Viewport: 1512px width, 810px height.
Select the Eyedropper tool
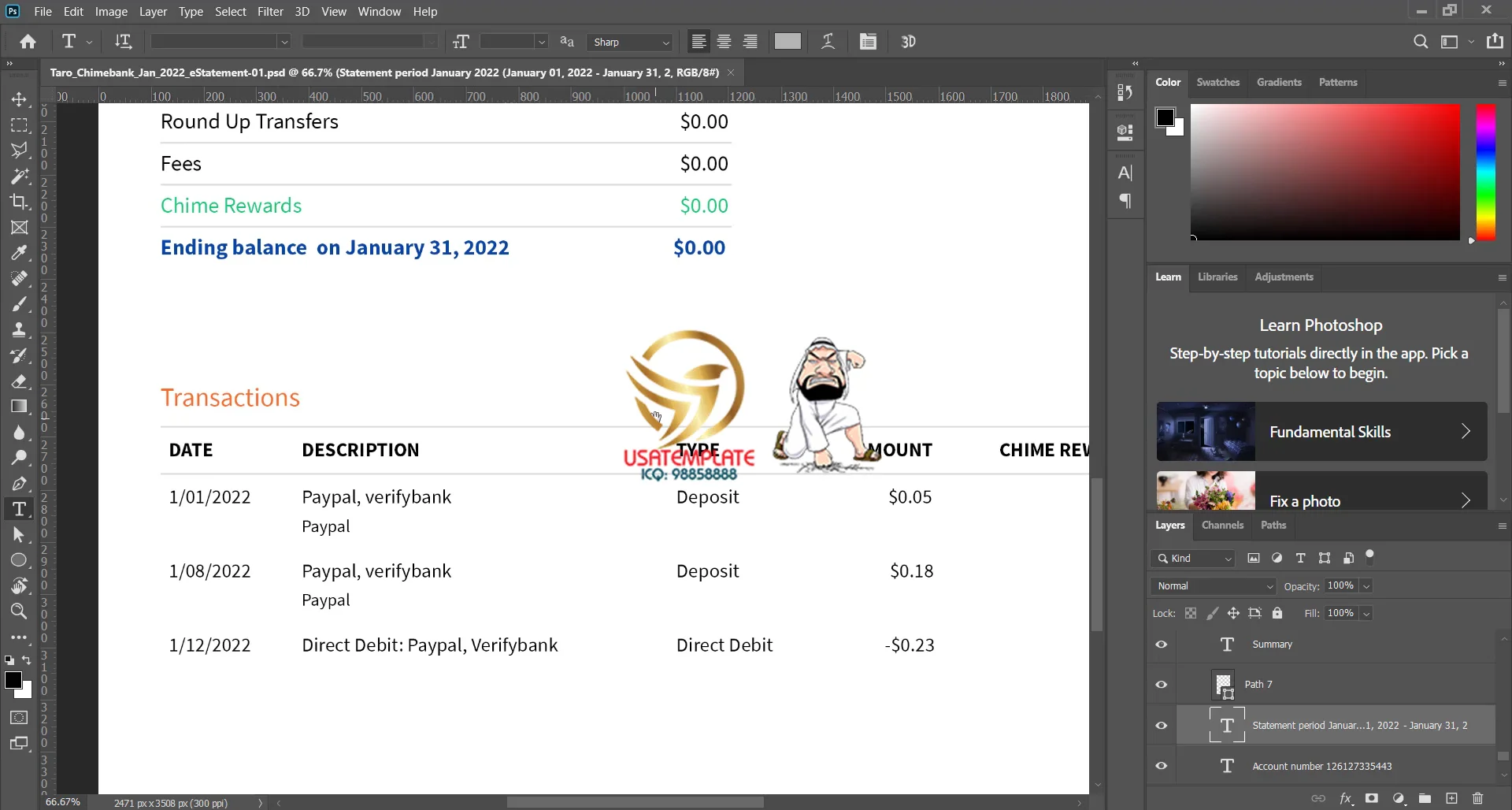pyautogui.click(x=20, y=253)
